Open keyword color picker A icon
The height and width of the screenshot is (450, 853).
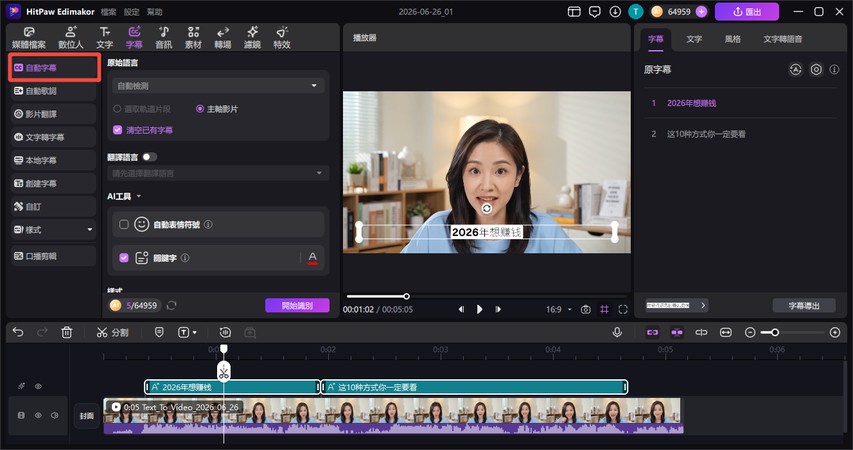tap(312, 257)
